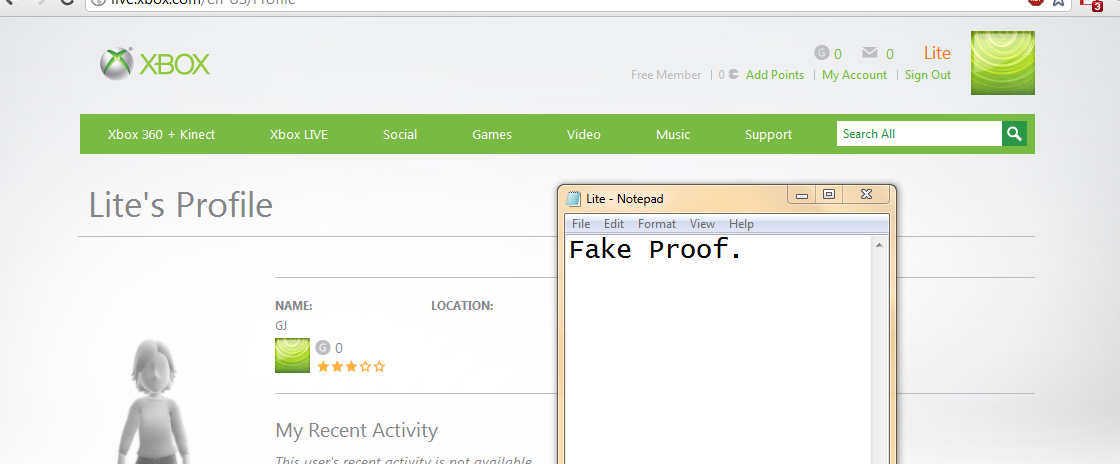Click the NAME: label
Screen dimensions: 1120x464
click(294, 306)
